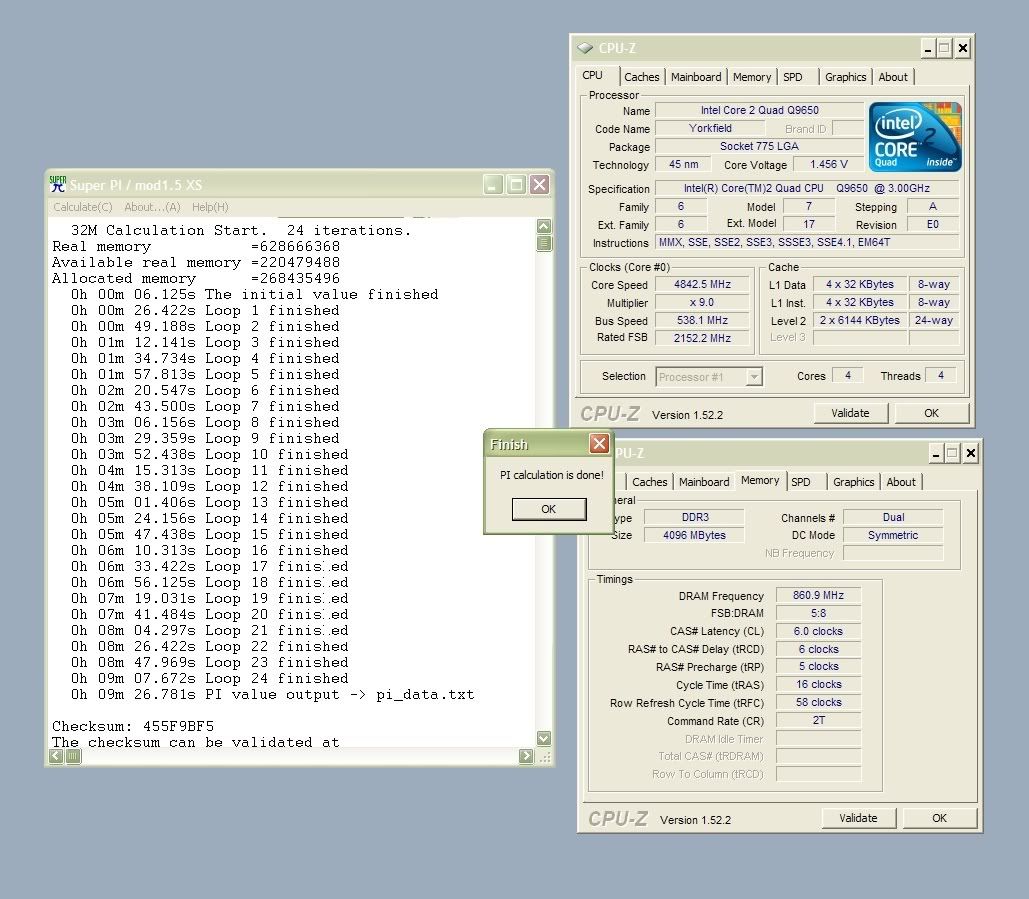Select Memory tab in bottom CPU-Z window
This screenshot has width=1029, height=899.
tap(760, 480)
